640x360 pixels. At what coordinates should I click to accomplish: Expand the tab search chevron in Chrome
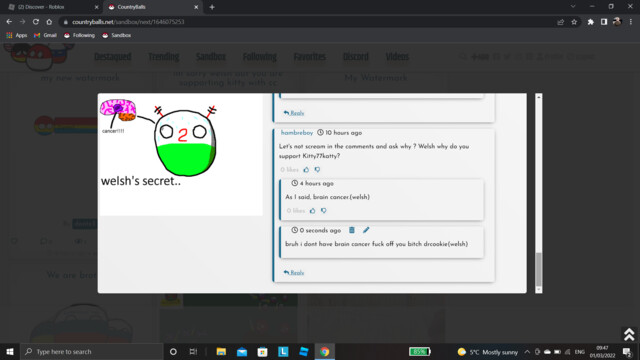(x=573, y=7)
